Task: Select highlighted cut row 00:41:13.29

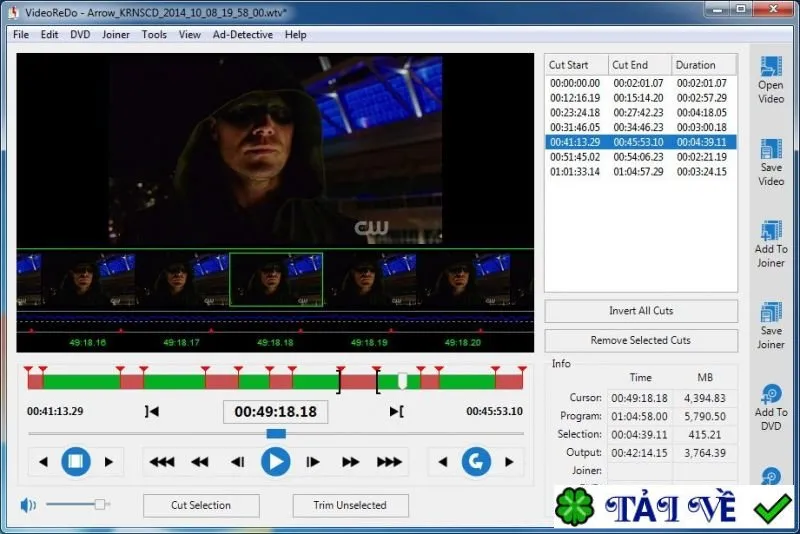Action: (640, 142)
